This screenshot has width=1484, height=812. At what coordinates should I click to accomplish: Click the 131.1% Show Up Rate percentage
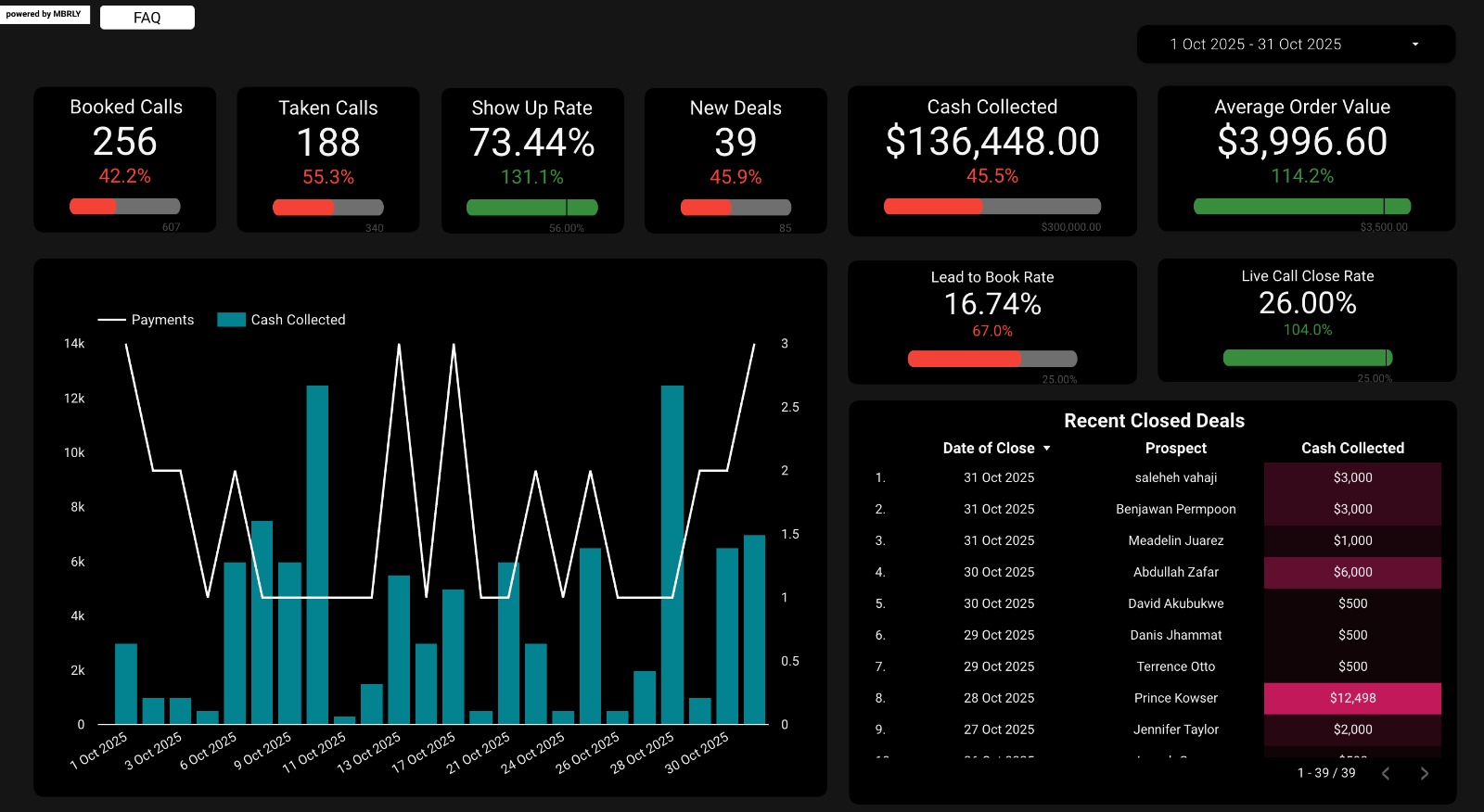pyautogui.click(x=531, y=177)
